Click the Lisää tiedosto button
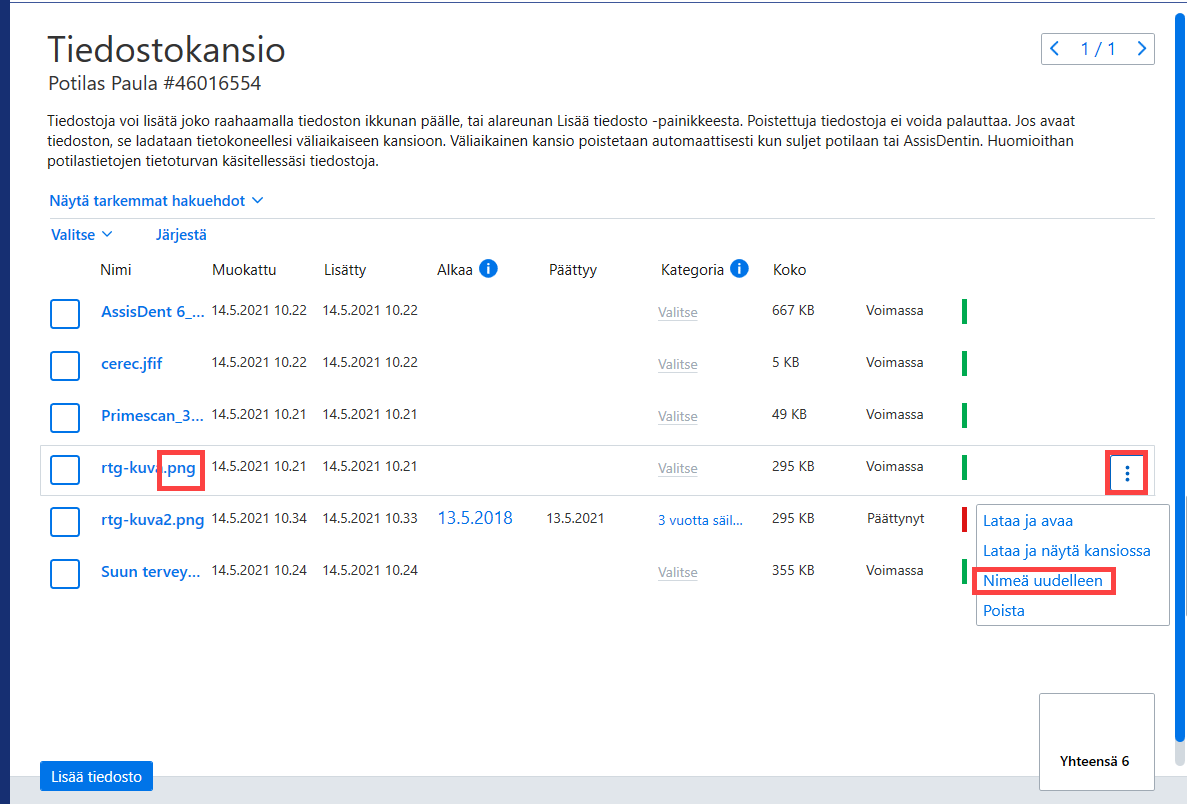This screenshot has height=804, width=1187. [x=96, y=777]
